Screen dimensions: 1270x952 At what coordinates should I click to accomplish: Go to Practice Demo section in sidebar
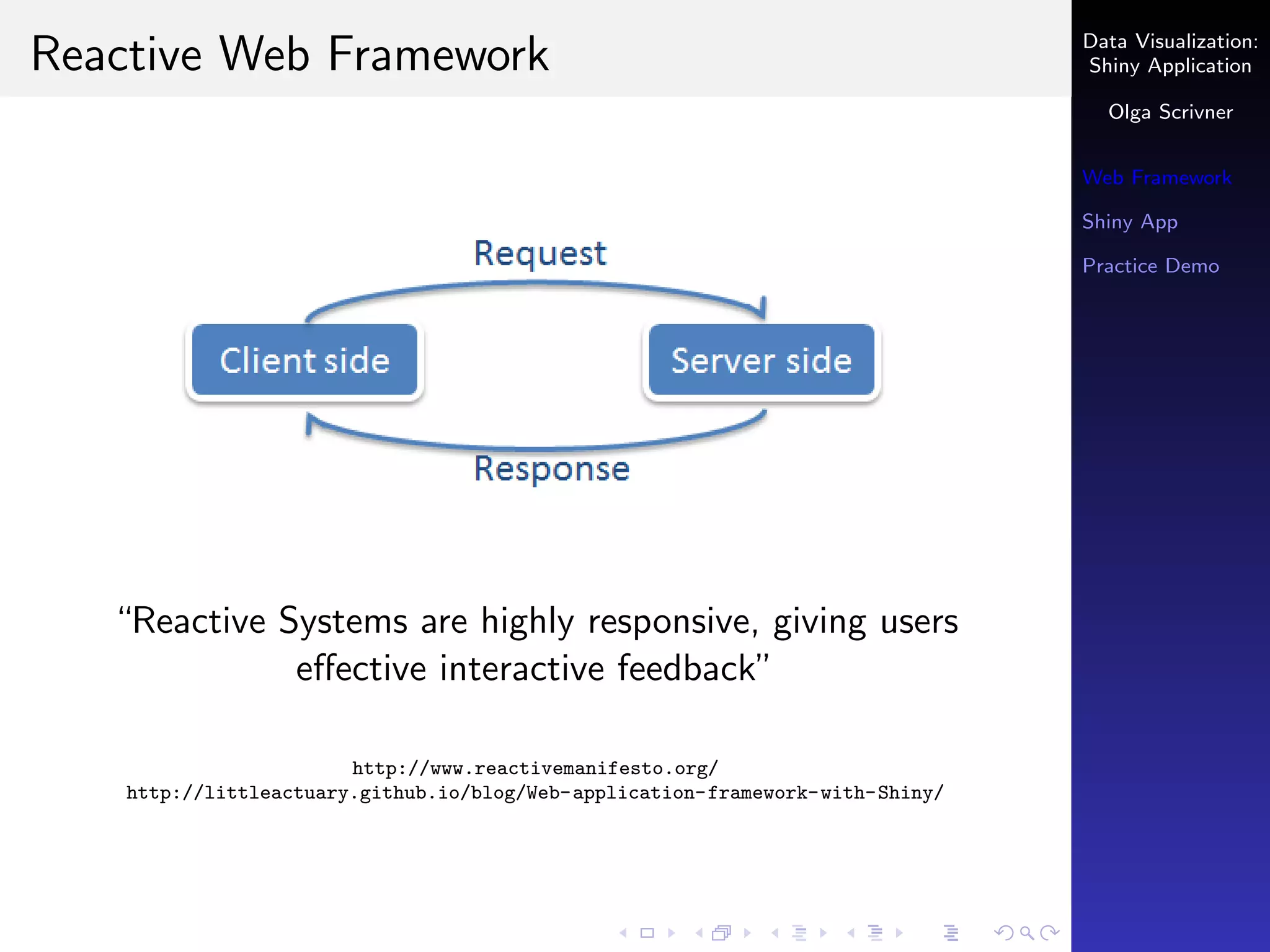coord(1150,266)
